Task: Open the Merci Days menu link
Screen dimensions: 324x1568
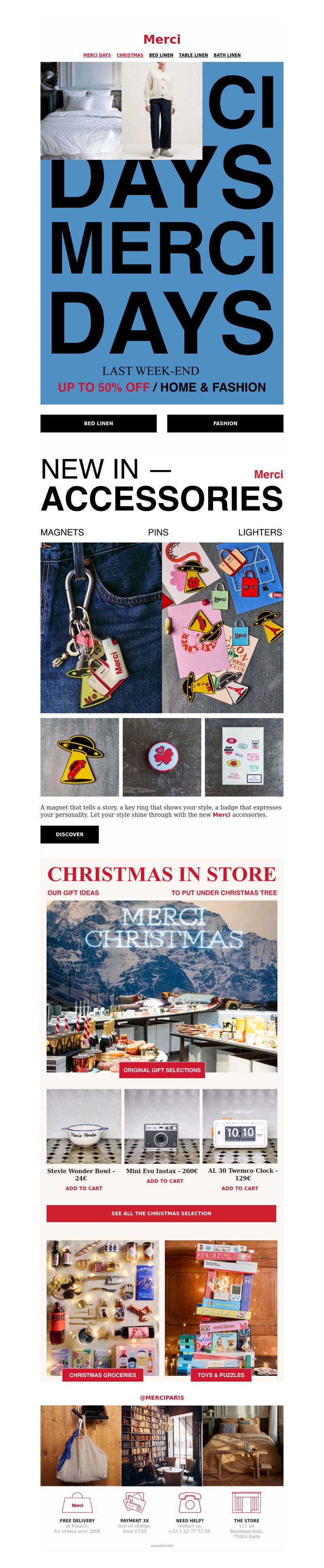Action: [x=97, y=55]
